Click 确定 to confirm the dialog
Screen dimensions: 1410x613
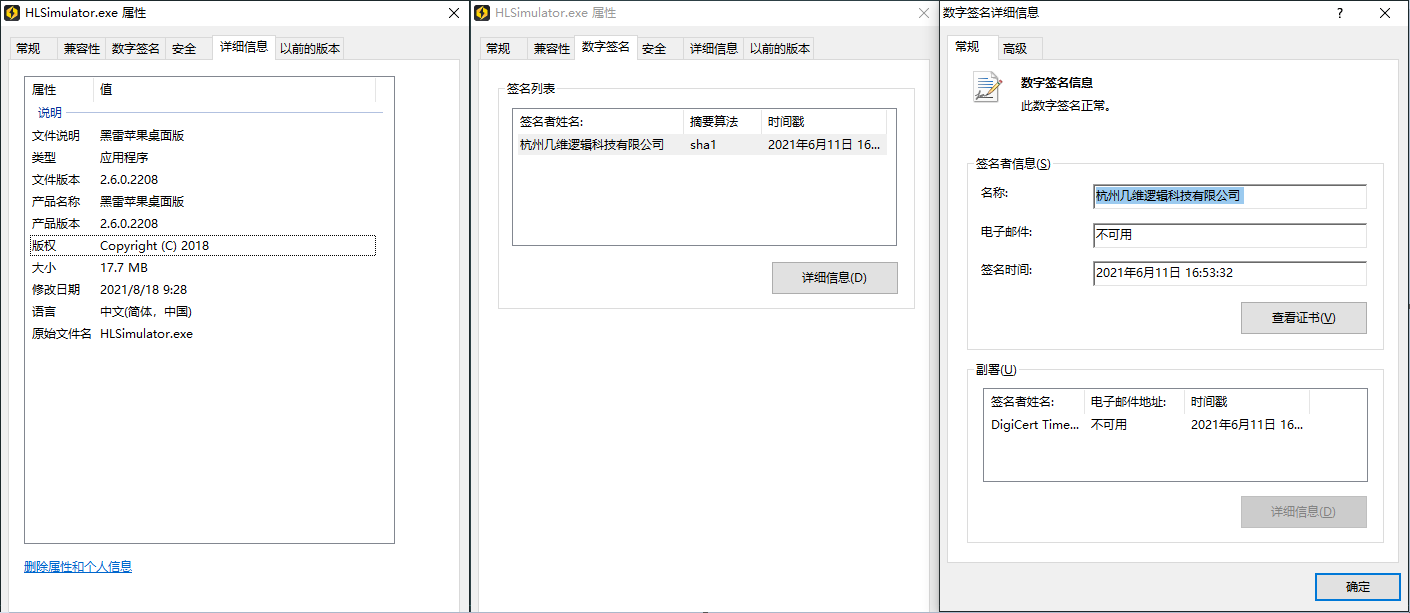pos(1357,587)
